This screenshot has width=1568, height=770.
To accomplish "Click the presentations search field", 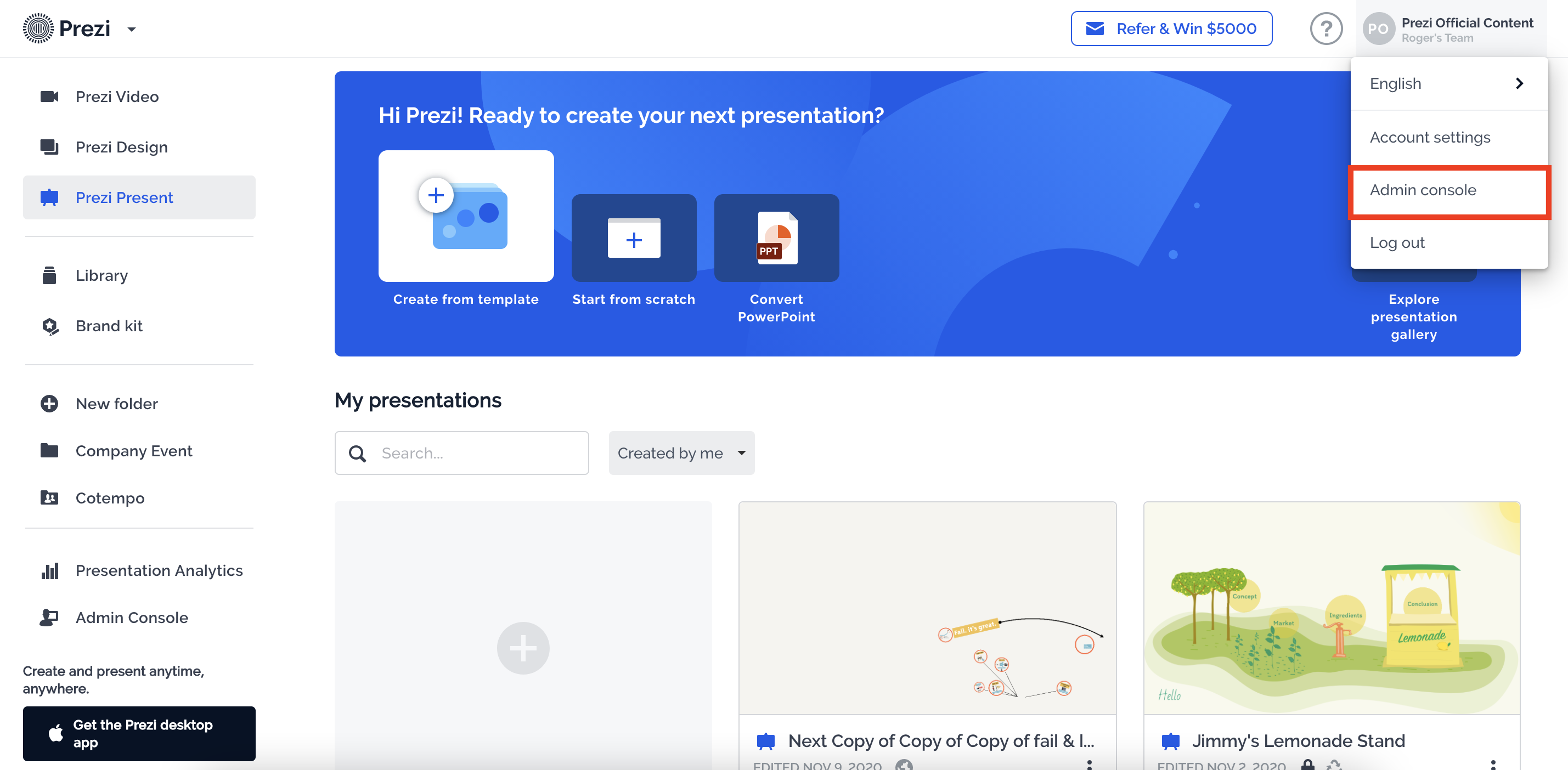I will pos(461,453).
